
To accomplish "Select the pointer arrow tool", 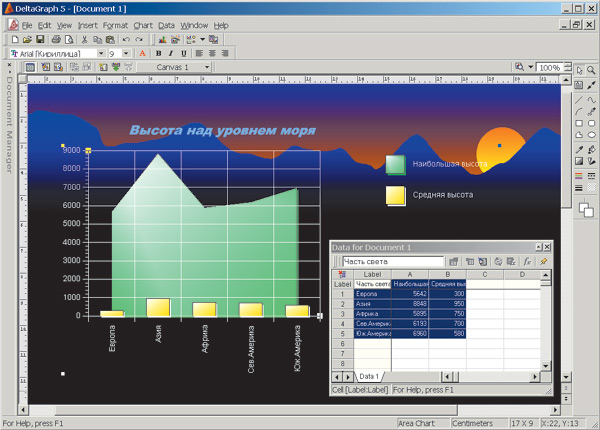I will (x=579, y=70).
